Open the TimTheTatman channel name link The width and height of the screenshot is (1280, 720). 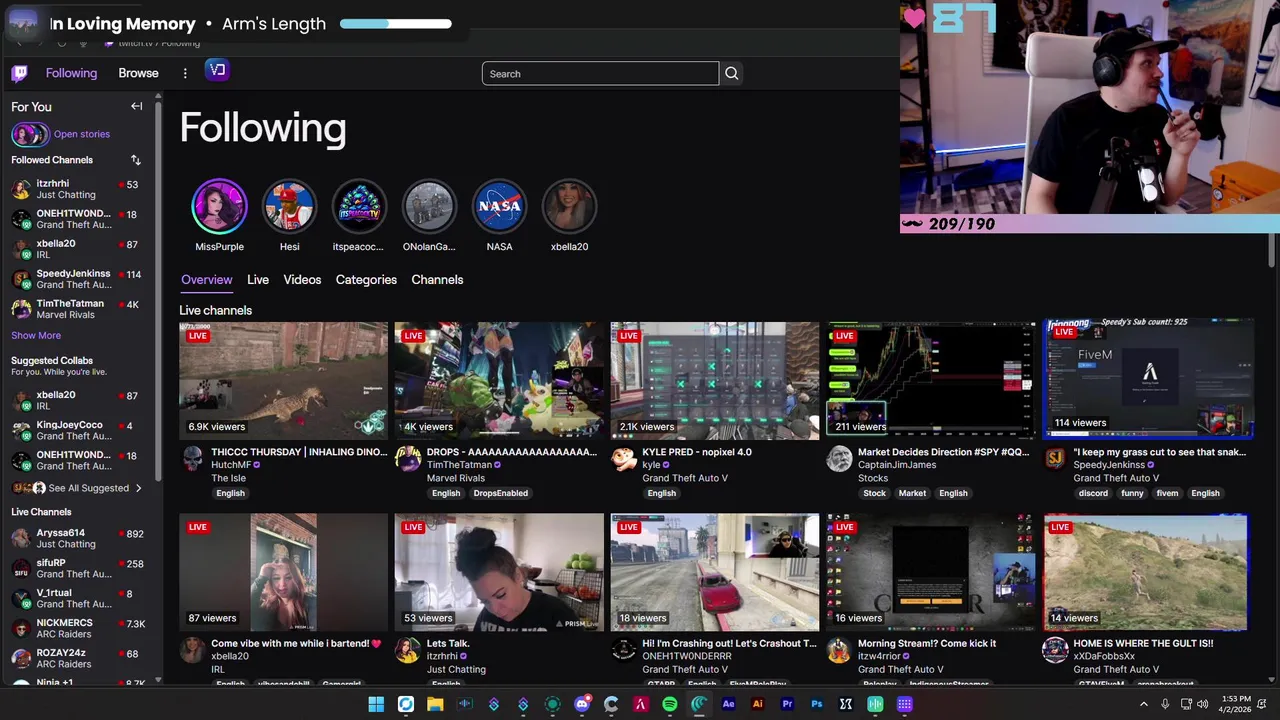point(459,465)
